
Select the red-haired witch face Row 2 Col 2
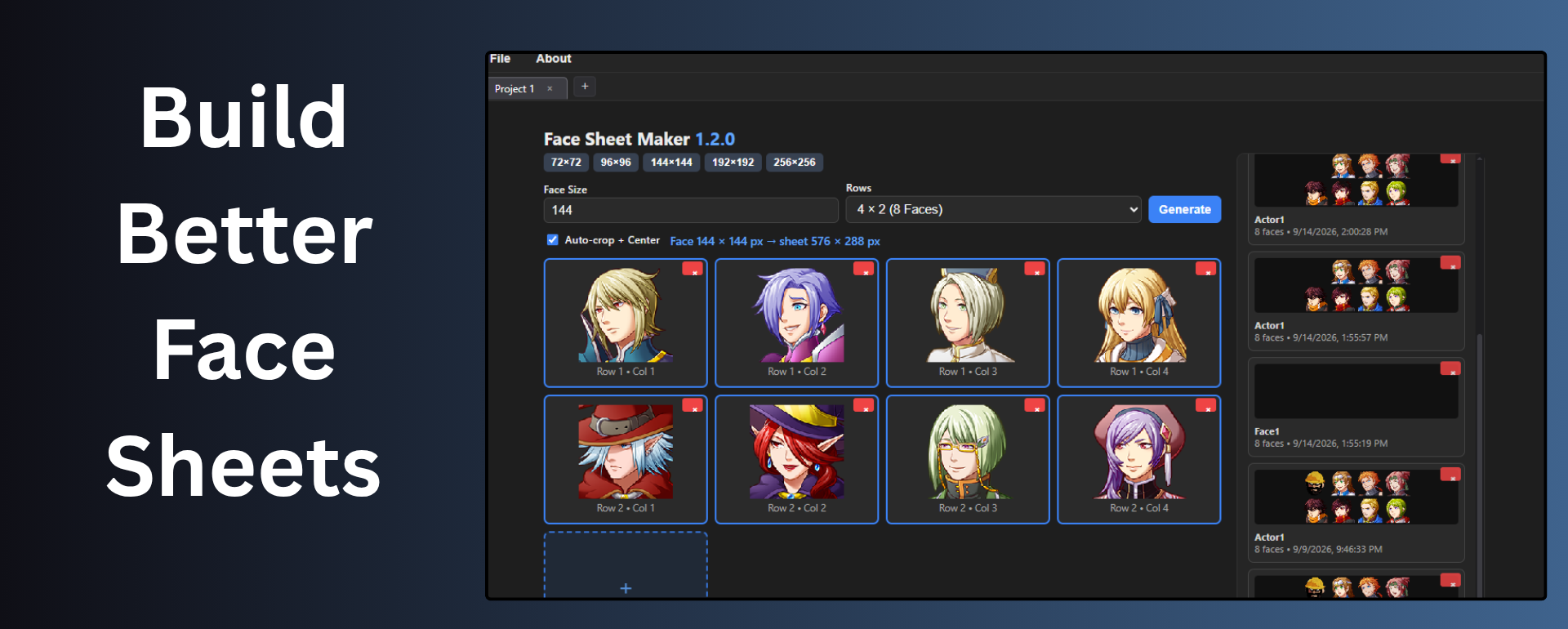pos(796,459)
